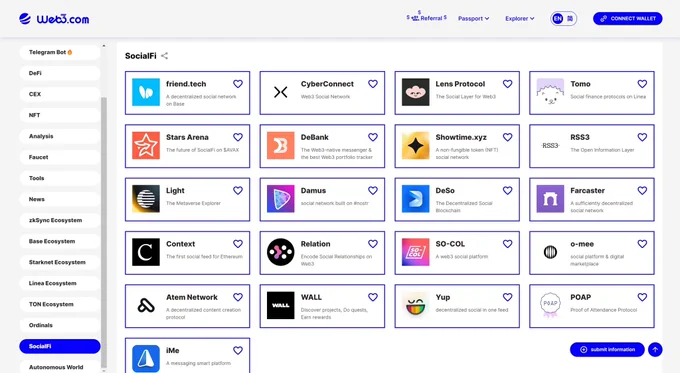Open the POAP logo icon

(550, 305)
